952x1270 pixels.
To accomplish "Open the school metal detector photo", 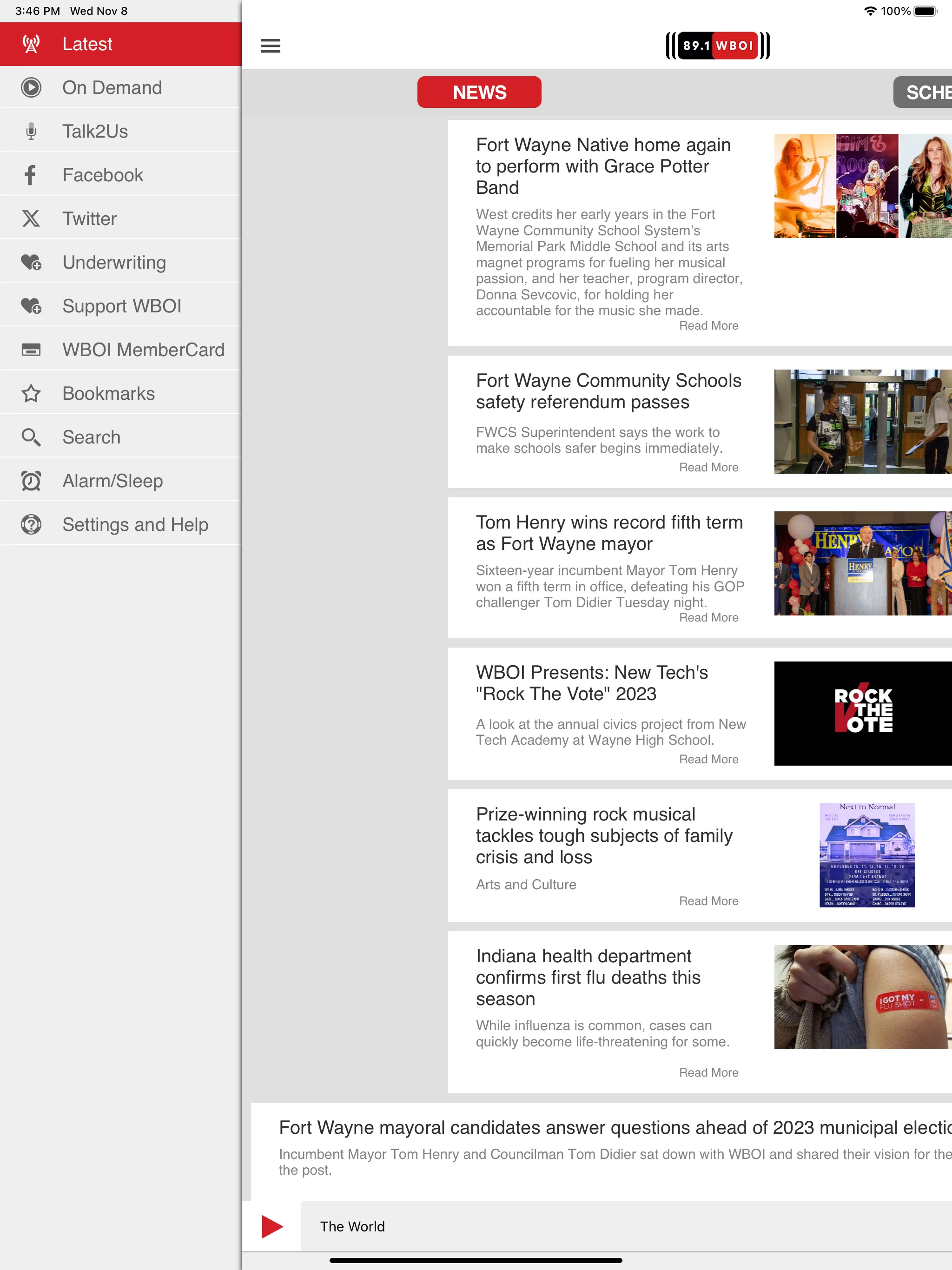I will pyautogui.click(x=863, y=422).
